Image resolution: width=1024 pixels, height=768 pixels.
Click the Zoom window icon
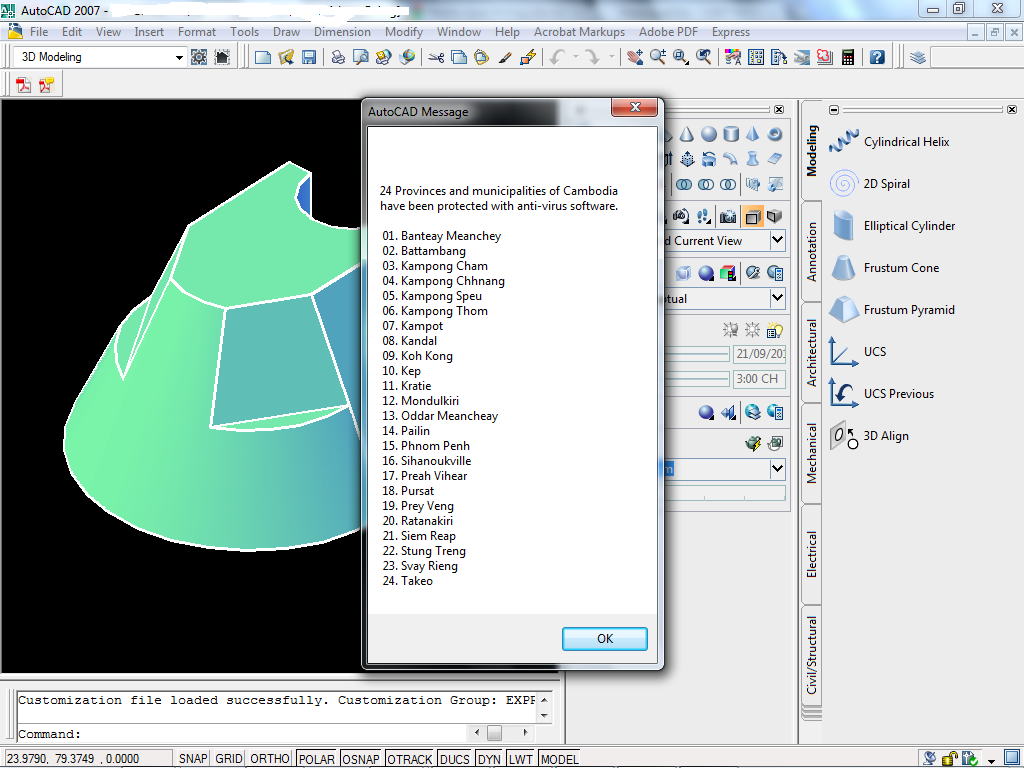coord(680,57)
